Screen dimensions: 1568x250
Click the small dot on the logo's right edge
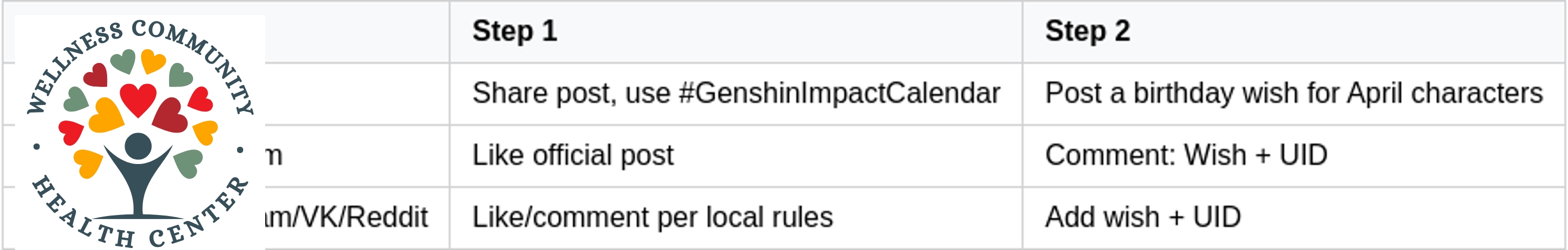(x=241, y=149)
